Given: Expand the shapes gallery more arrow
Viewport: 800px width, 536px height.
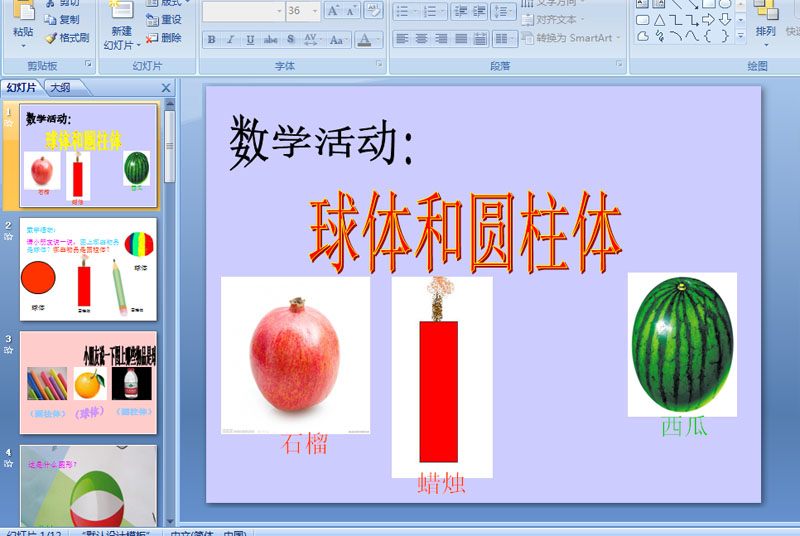Looking at the screenshot, I should click(740, 36).
